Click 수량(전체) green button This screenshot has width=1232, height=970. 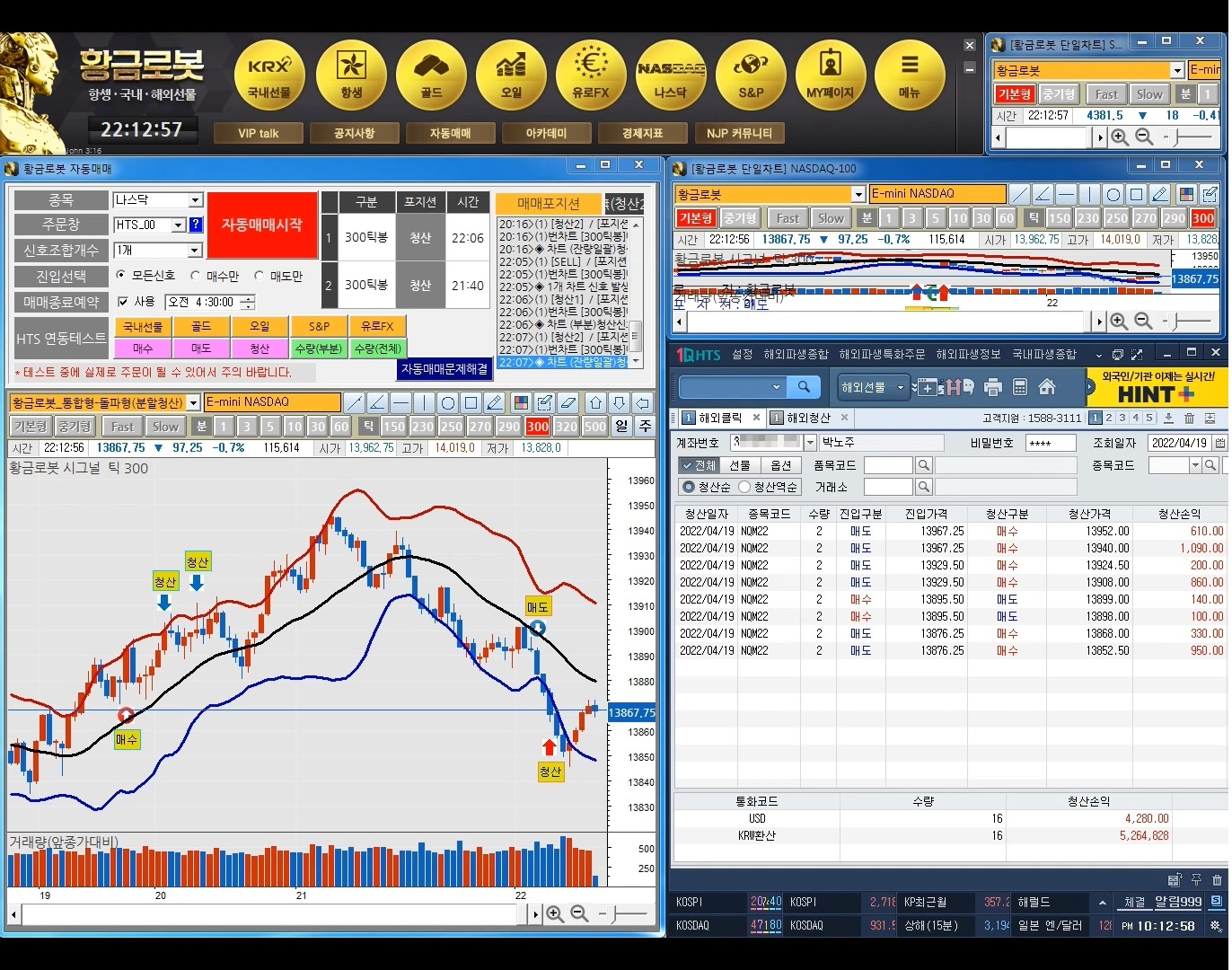[x=378, y=348]
